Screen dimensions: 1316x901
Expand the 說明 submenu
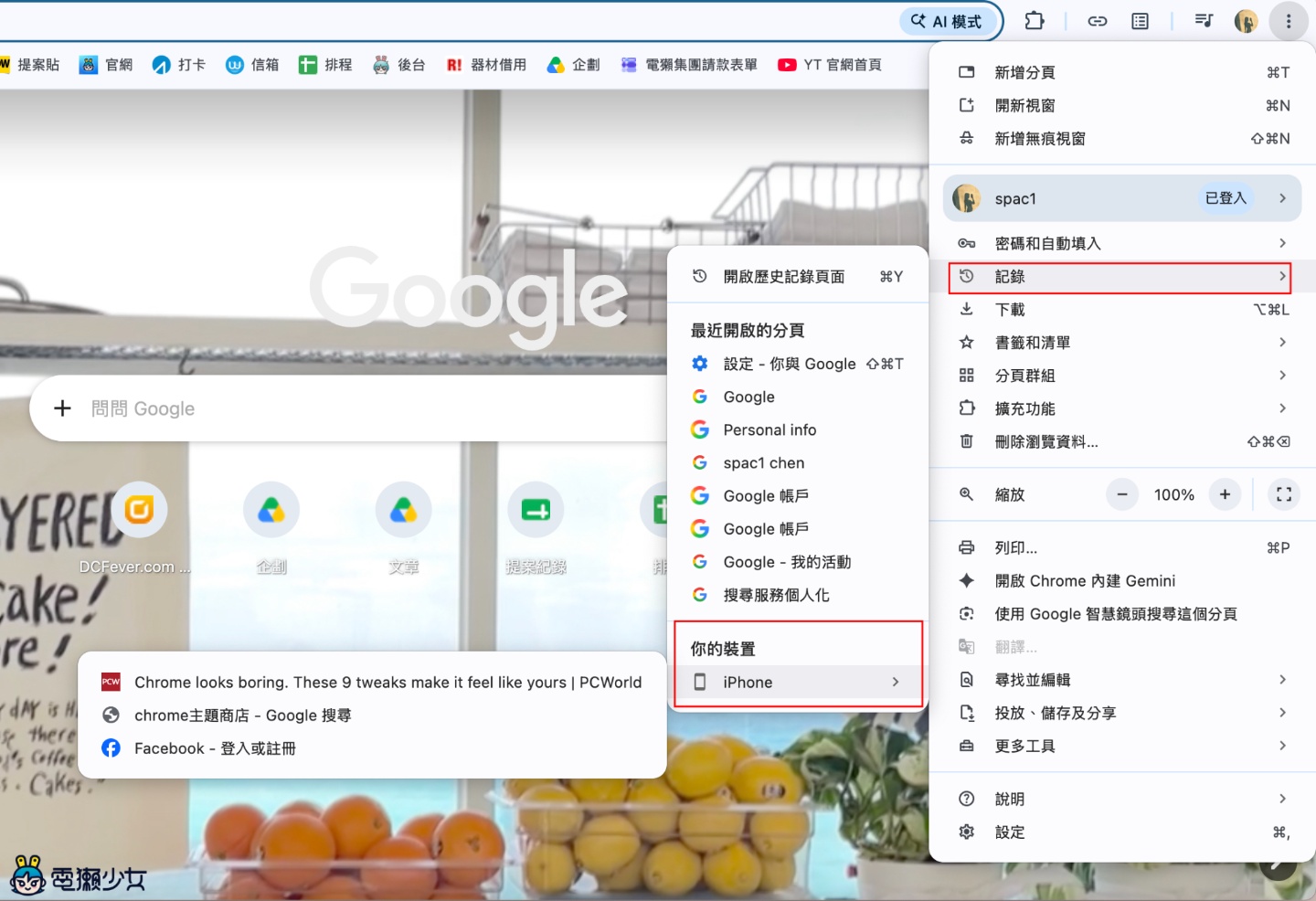coord(1122,800)
